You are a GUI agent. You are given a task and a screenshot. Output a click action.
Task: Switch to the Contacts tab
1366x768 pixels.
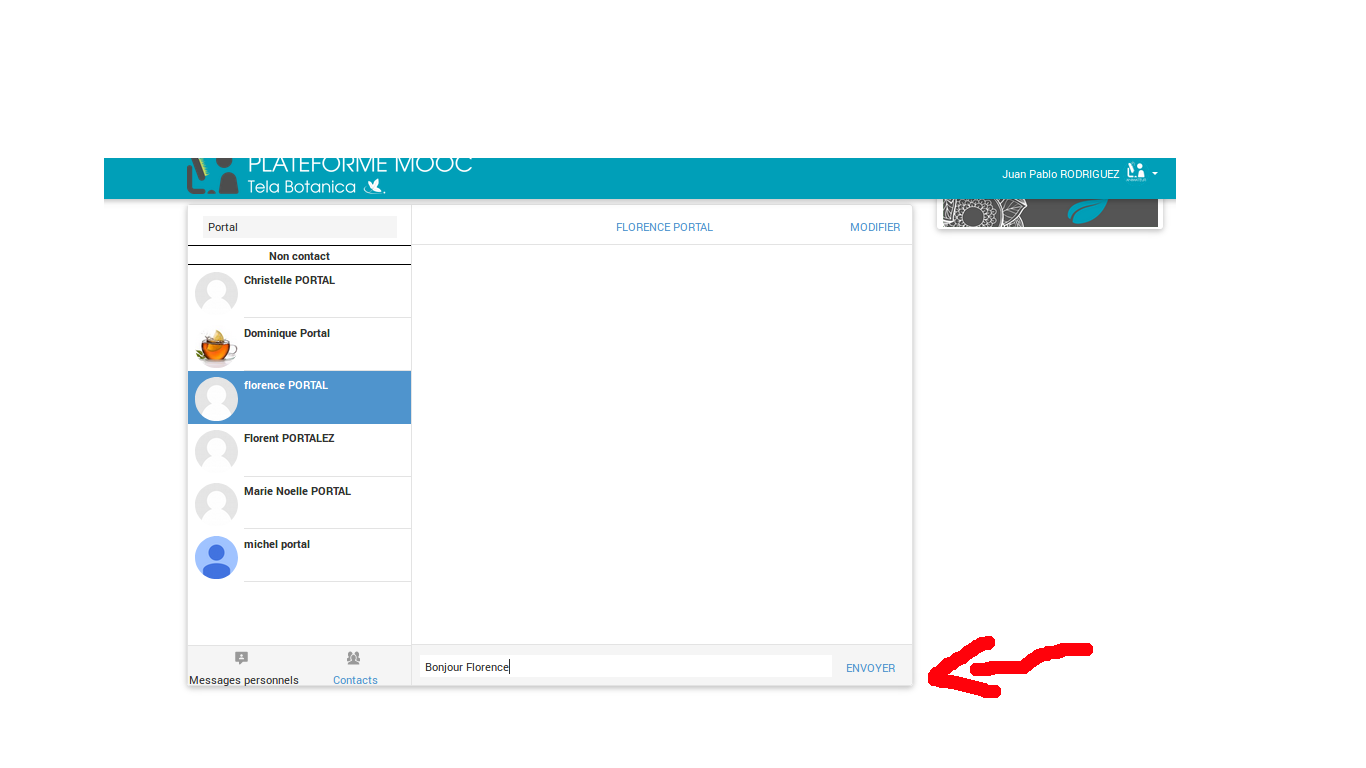(355, 680)
